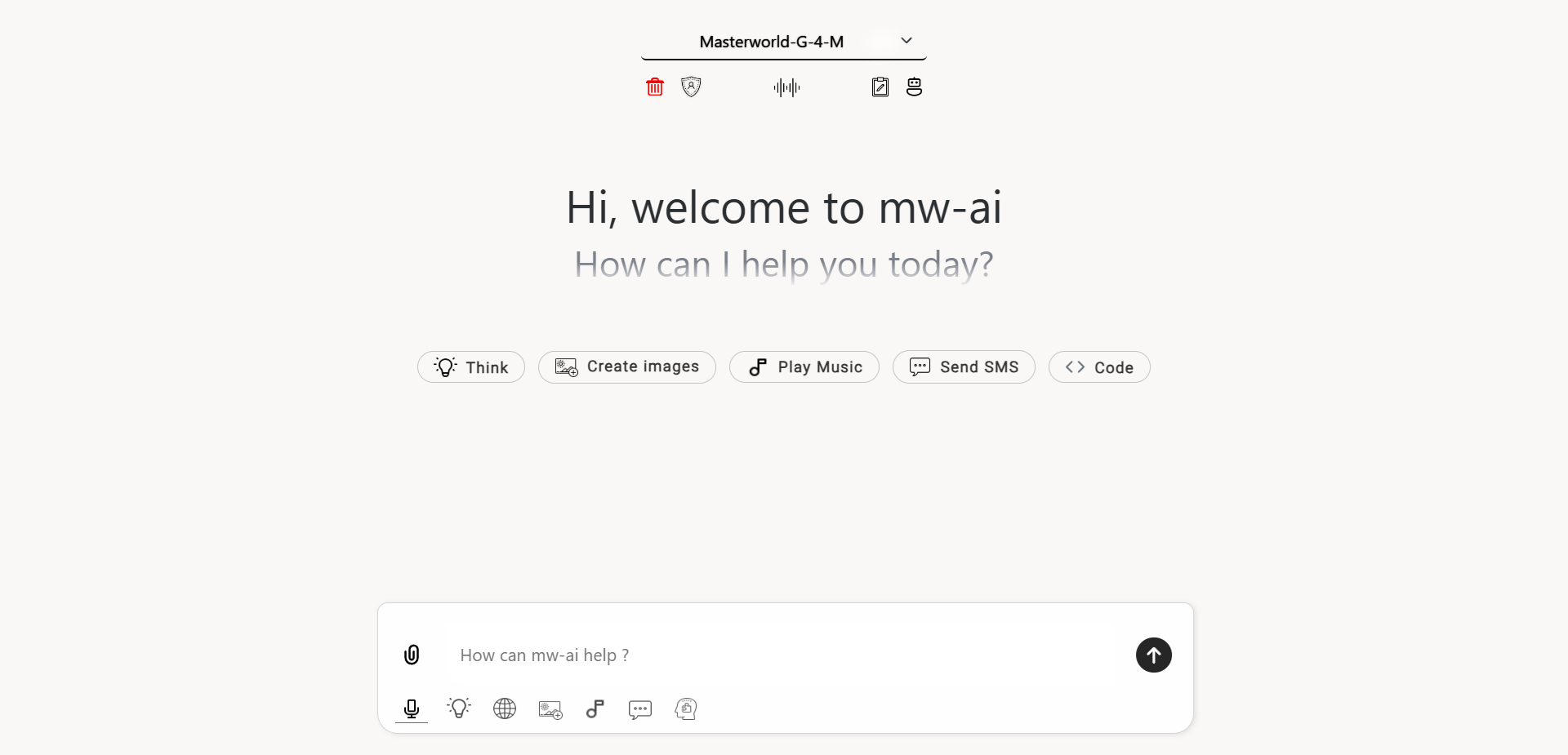1568x755 pixels.
Task: Click the voice waveform icon at top
Action: click(785, 87)
